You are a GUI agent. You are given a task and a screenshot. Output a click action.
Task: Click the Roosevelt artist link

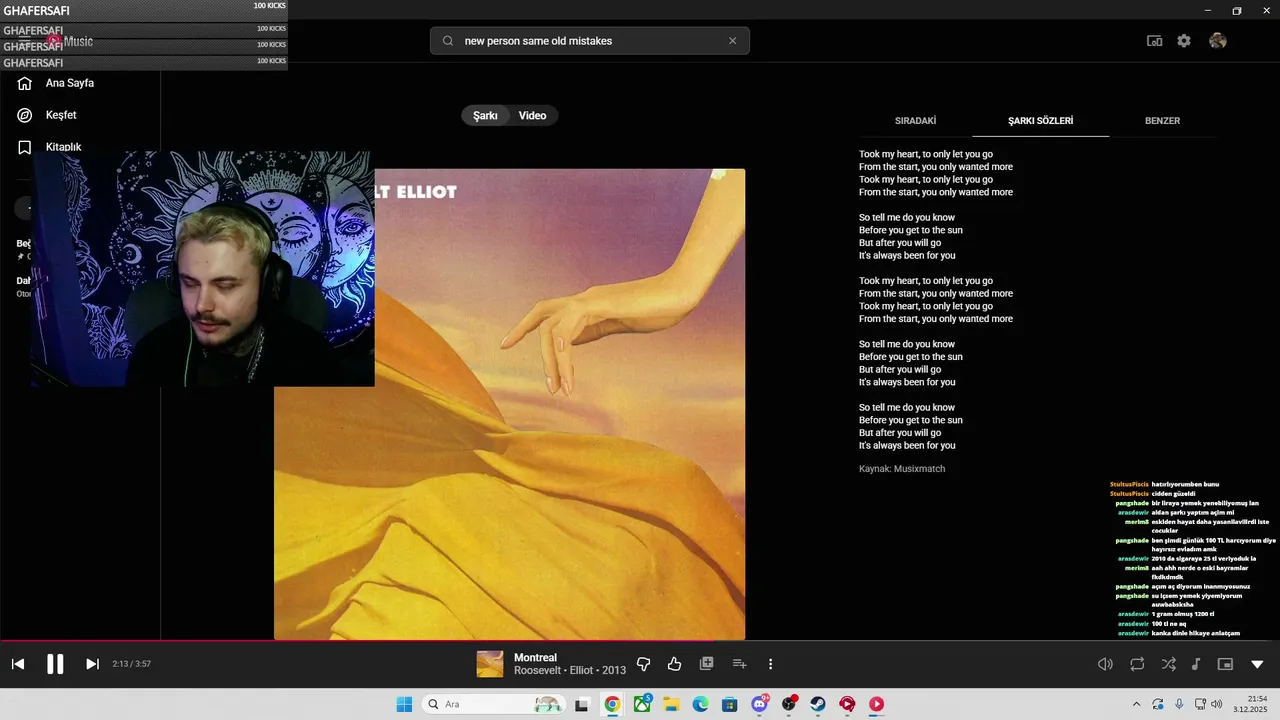click(x=538, y=670)
